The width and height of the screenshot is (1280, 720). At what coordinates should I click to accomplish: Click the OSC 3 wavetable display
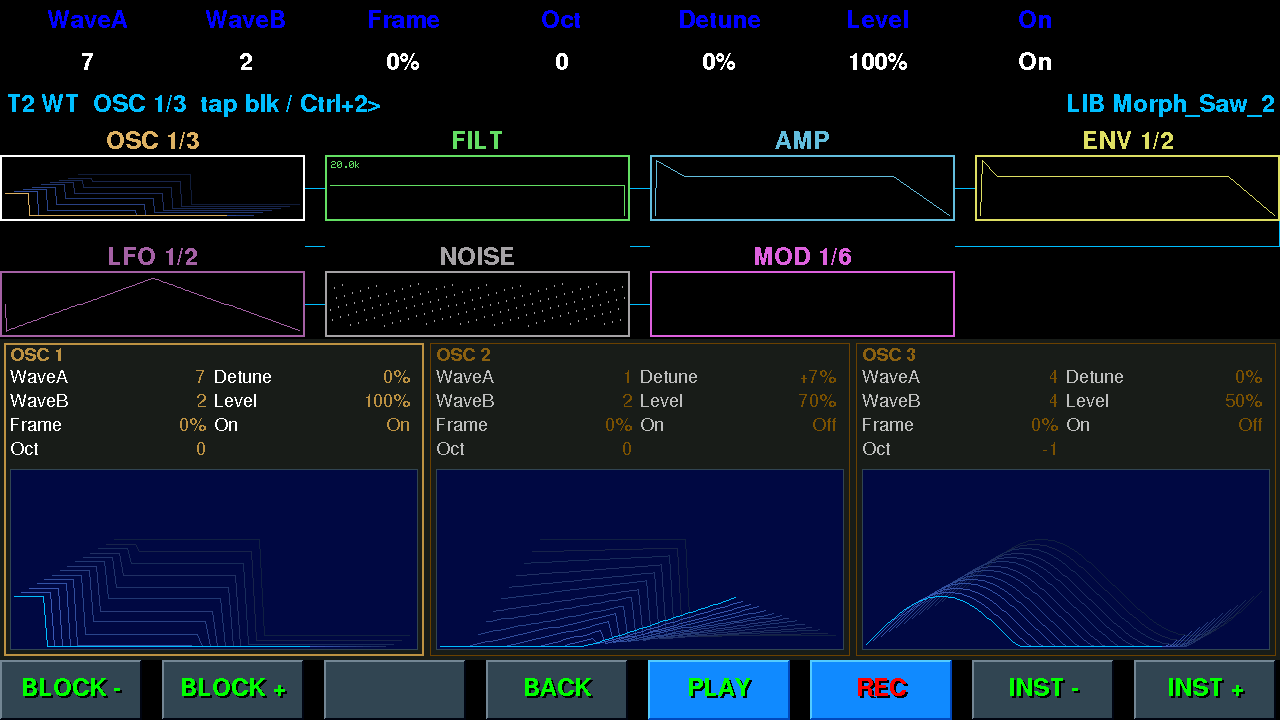tap(1066, 559)
